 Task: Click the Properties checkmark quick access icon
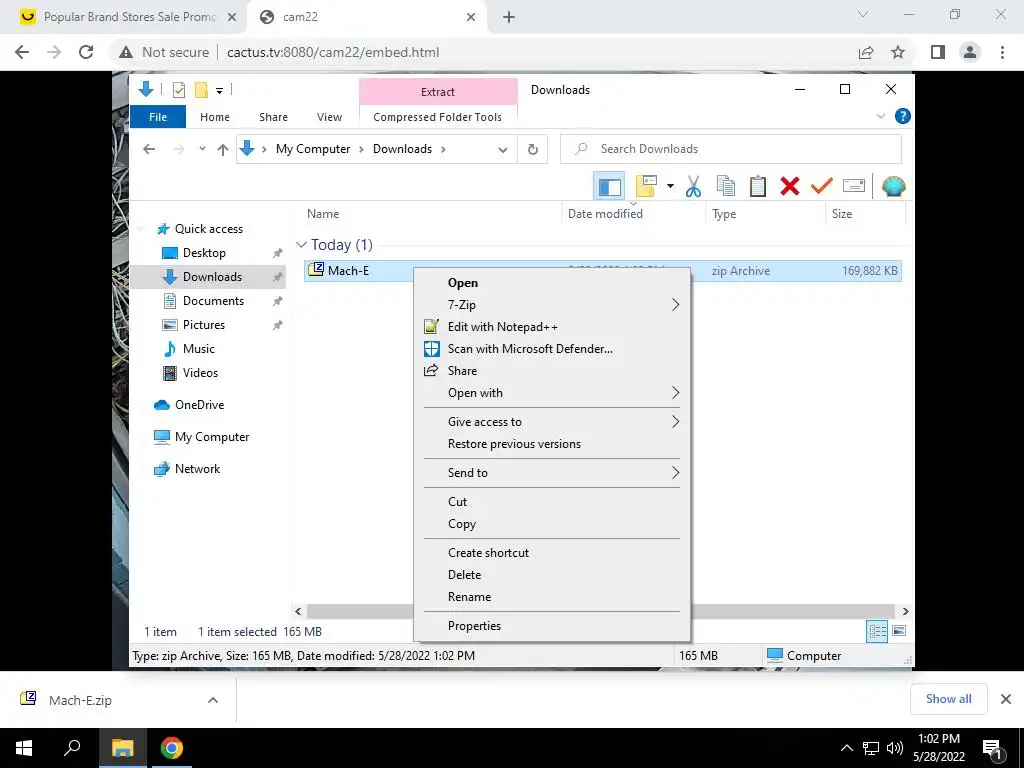178,90
